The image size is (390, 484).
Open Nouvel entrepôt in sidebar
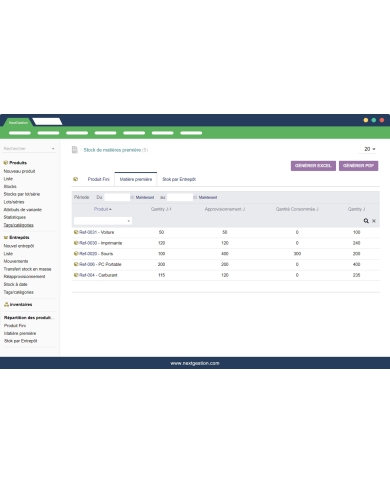(19, 246)
